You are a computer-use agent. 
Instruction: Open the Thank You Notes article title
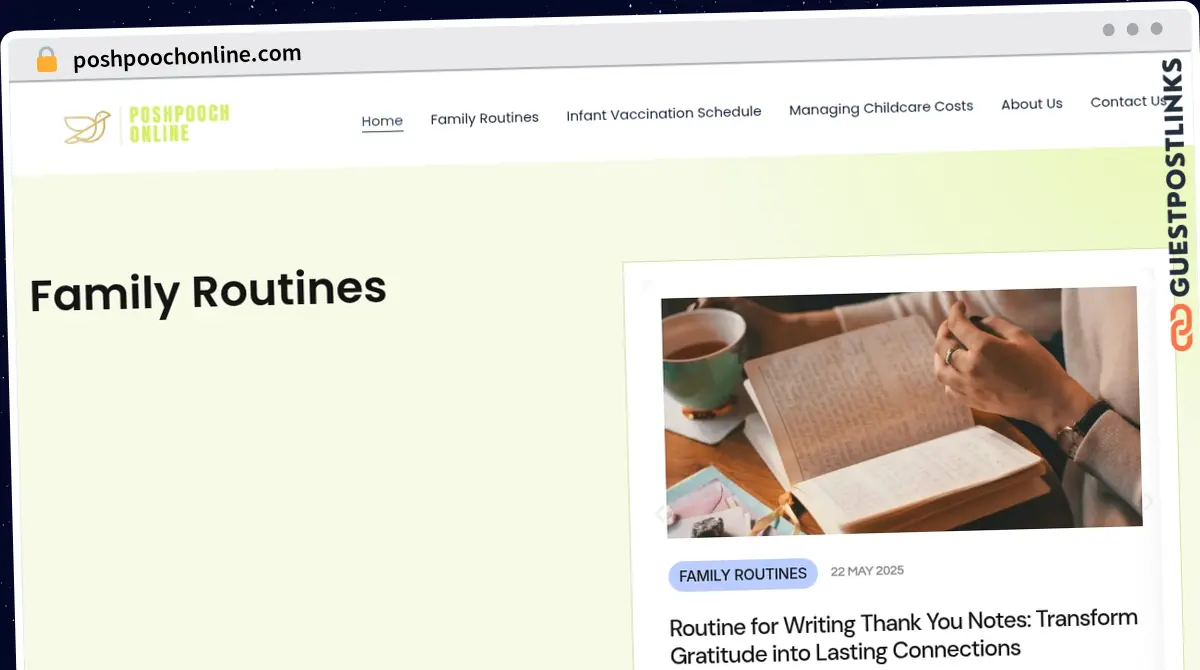coord(904,634)
